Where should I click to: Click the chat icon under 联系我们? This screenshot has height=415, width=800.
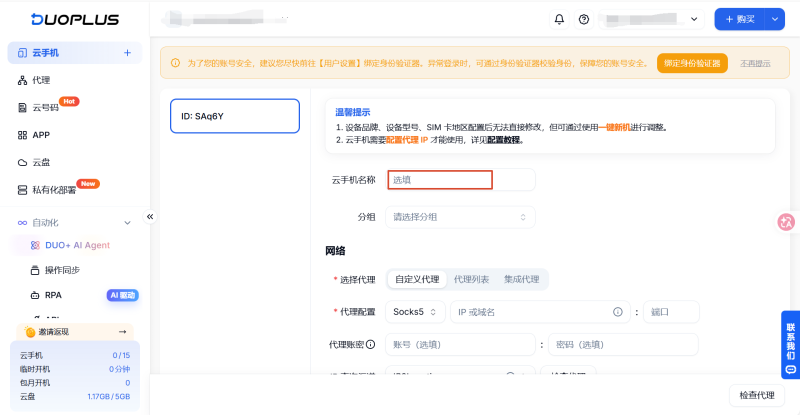(790, 370)
